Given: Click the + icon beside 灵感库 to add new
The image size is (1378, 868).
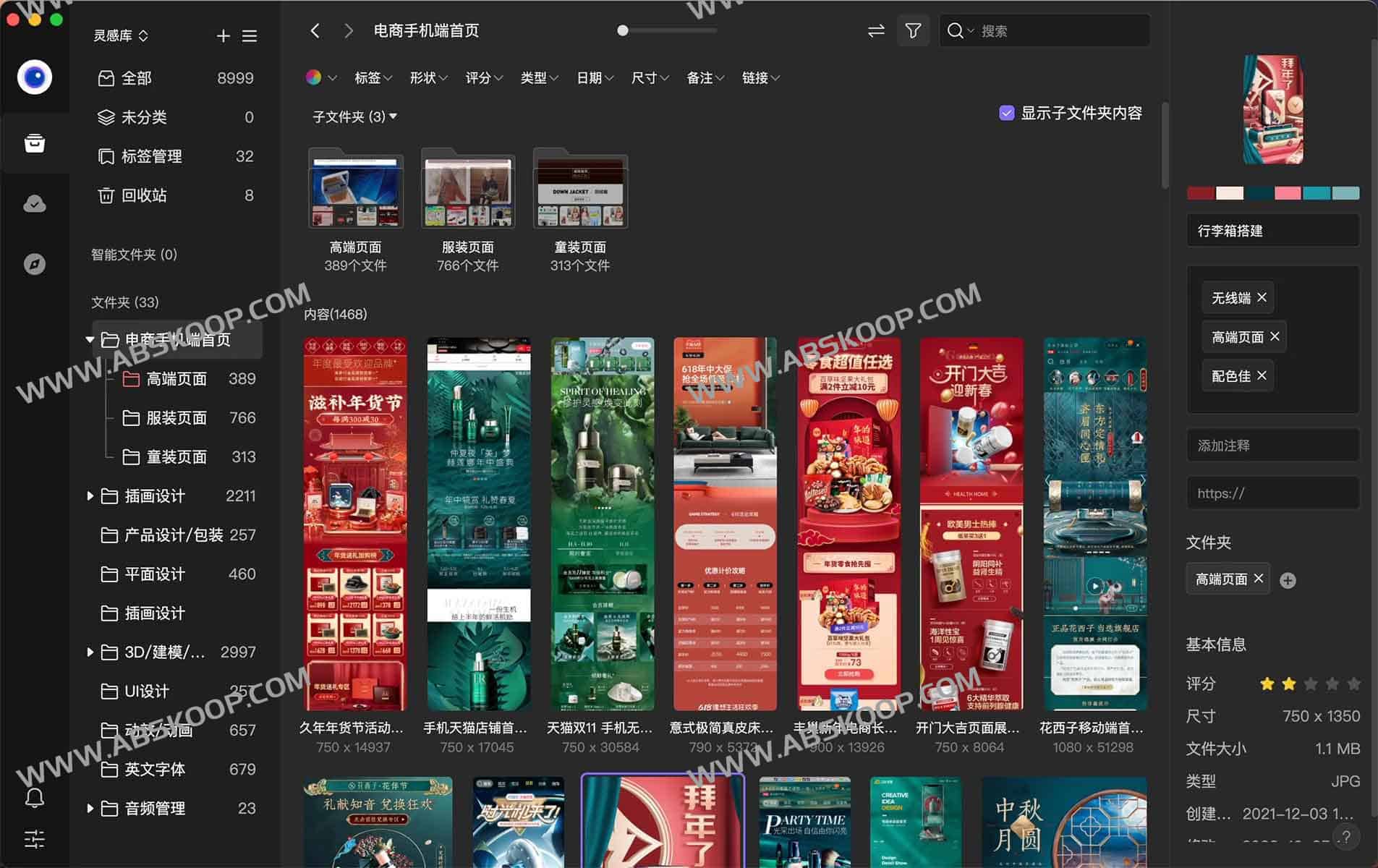Looking at the screenshot, I should (223, 35).
